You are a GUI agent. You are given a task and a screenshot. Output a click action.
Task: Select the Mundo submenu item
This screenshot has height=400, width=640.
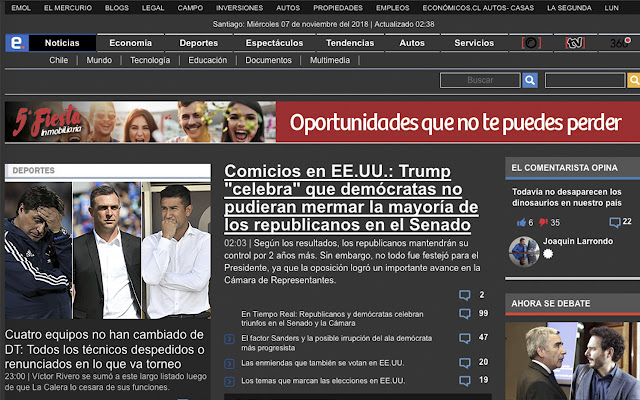click(99, 60)
